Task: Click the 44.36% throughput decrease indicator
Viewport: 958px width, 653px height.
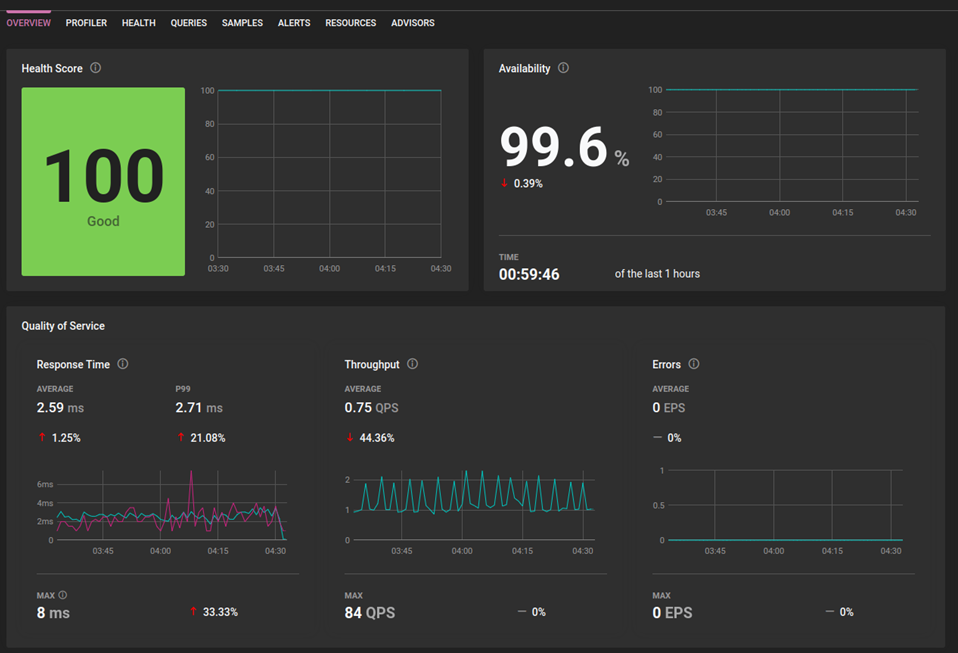Action: [x=370, y=438]
